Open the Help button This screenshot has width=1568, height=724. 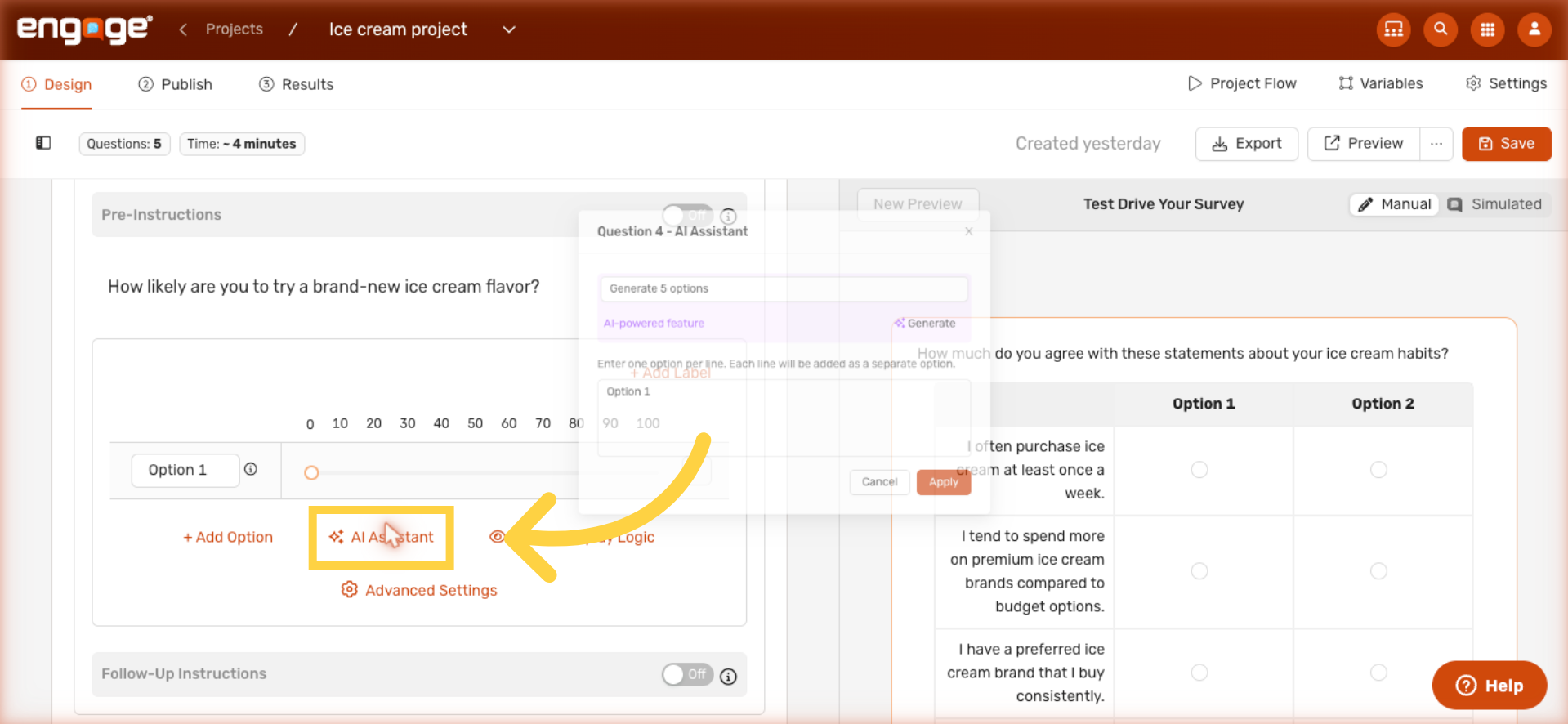coord(1489,685)
